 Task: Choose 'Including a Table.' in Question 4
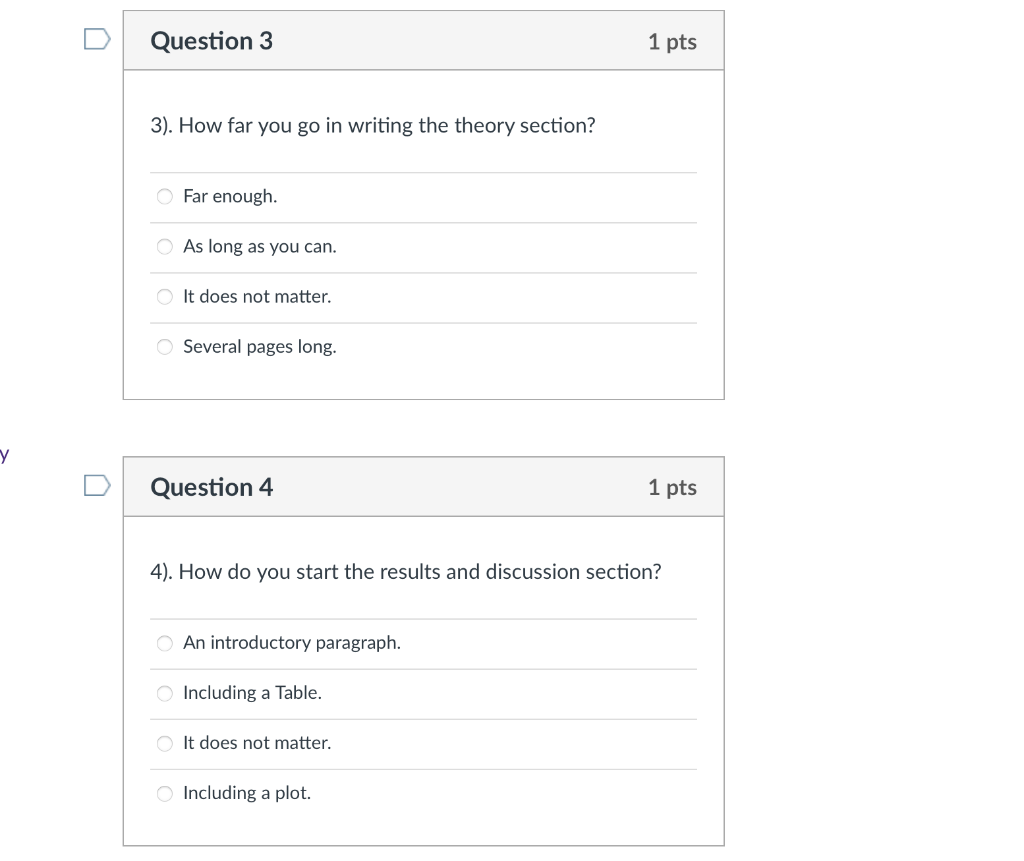pyautogui.click(x=252, y=693)
